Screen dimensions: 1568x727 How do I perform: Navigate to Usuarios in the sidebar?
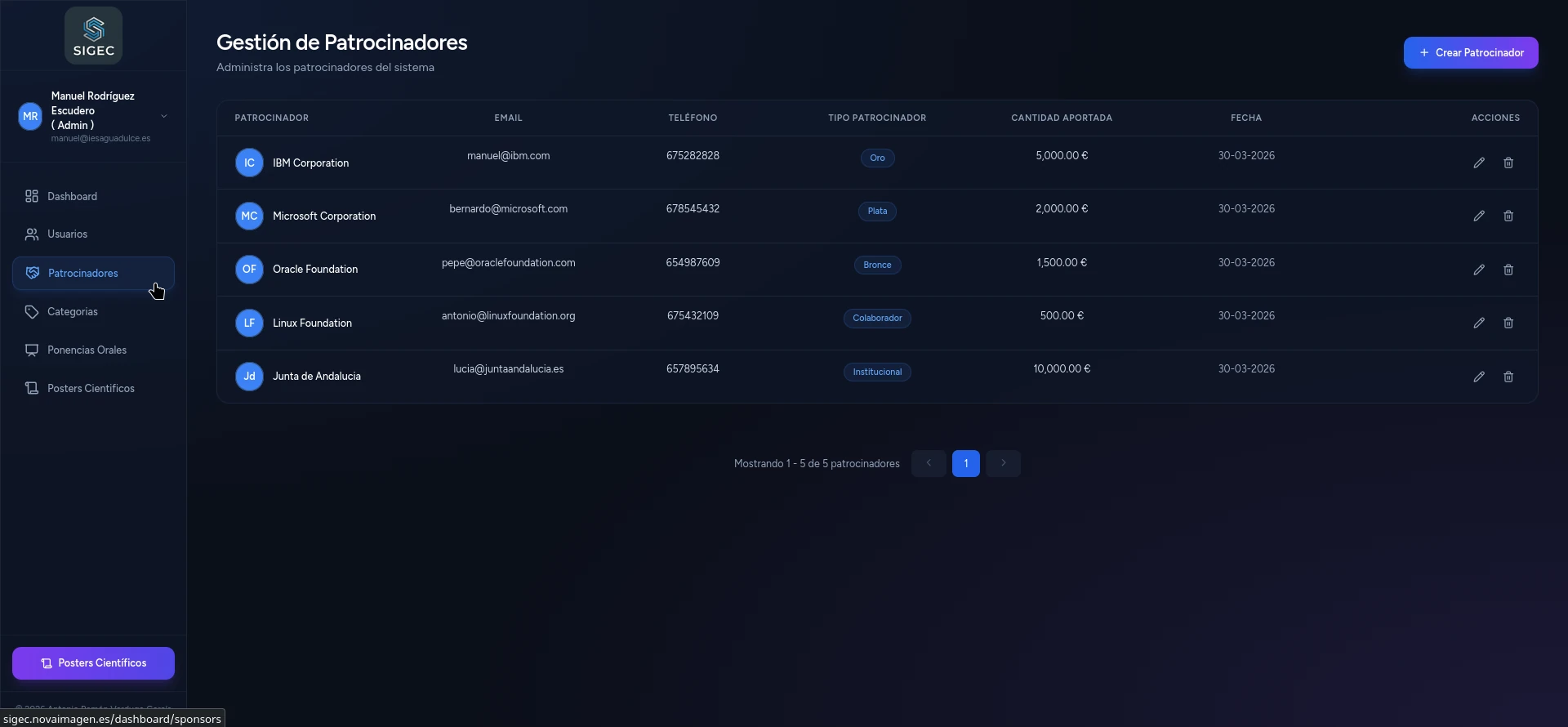point(67,234)
